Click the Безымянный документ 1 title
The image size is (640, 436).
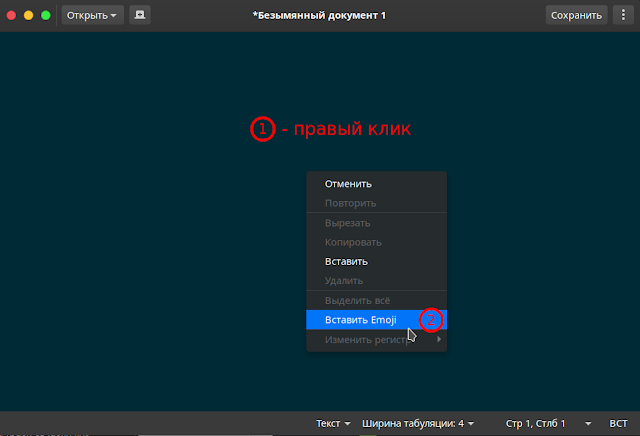click(319, 16)
